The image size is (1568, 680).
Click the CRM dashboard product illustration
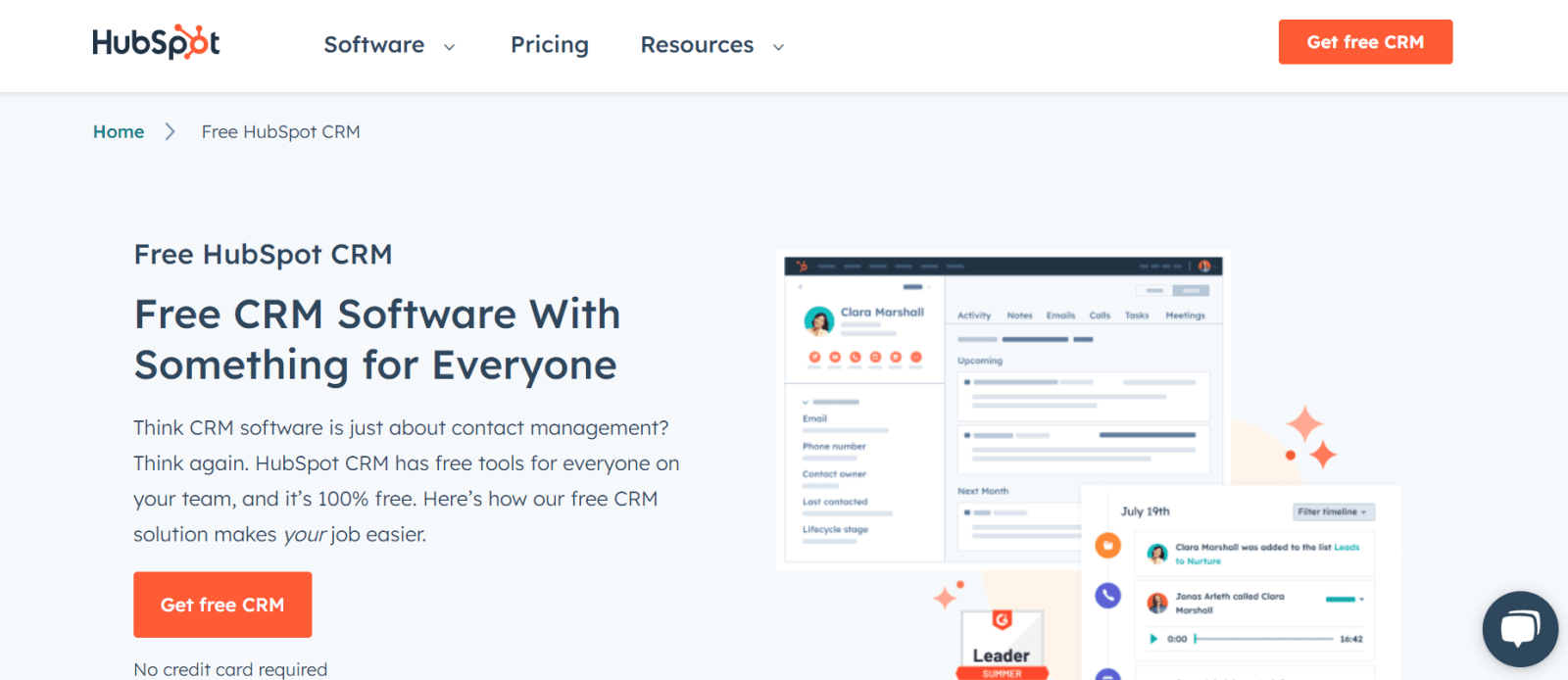click(1004, 412)
